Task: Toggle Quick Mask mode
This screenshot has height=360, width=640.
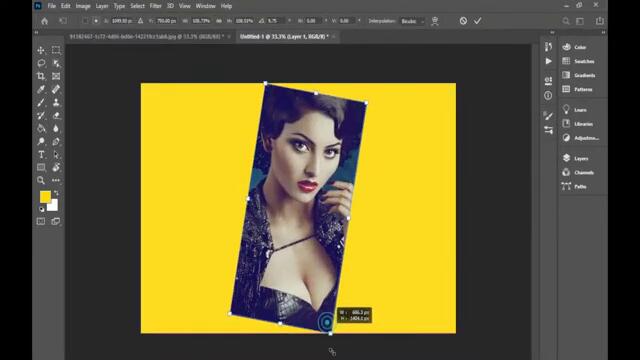Action: pyautogui.click(x=41, y=221)
